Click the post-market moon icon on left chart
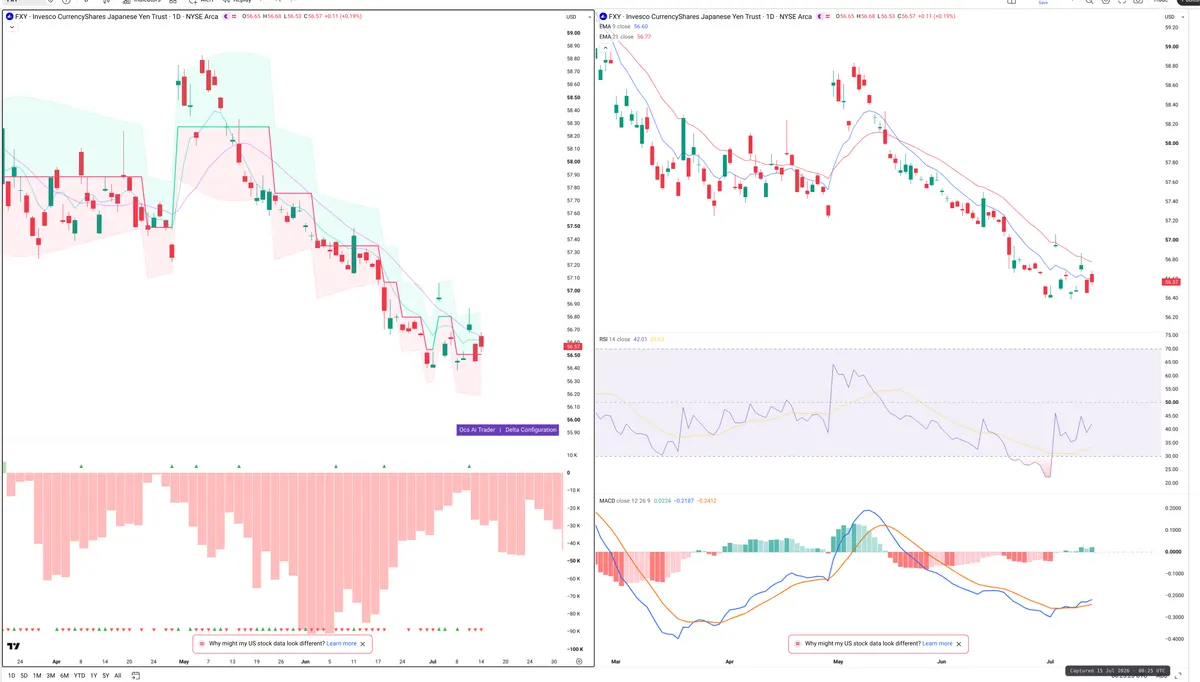 tap(226, 16)
